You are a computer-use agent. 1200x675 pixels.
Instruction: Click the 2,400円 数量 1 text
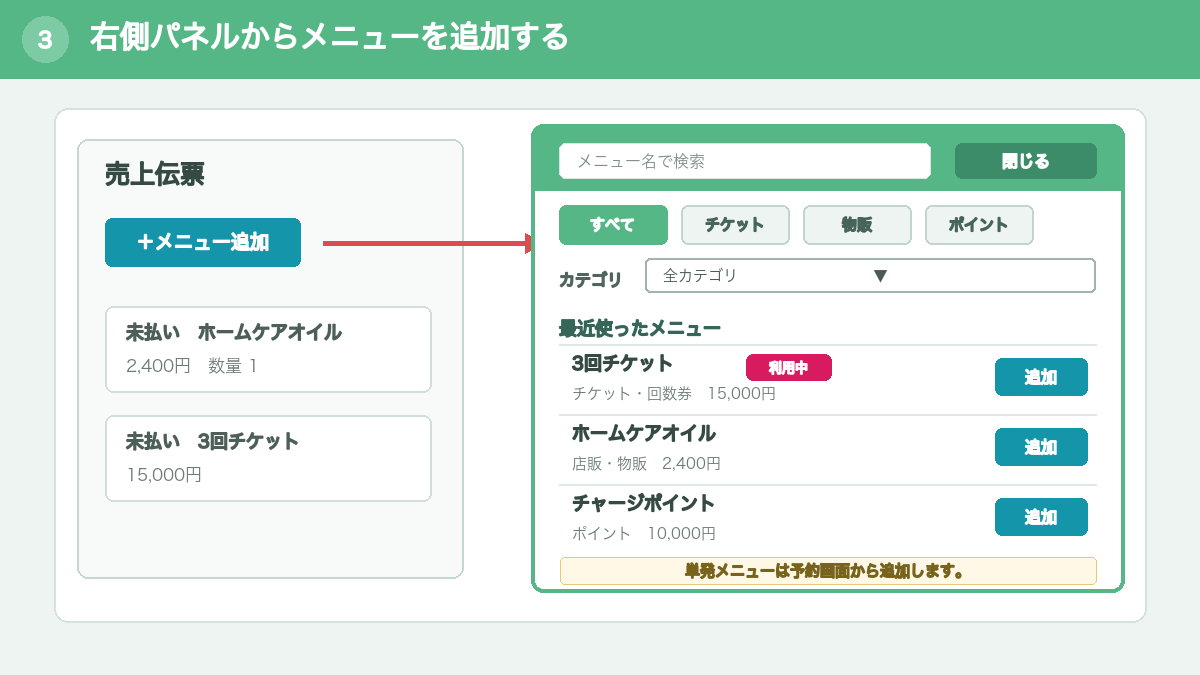pos(192,366)
